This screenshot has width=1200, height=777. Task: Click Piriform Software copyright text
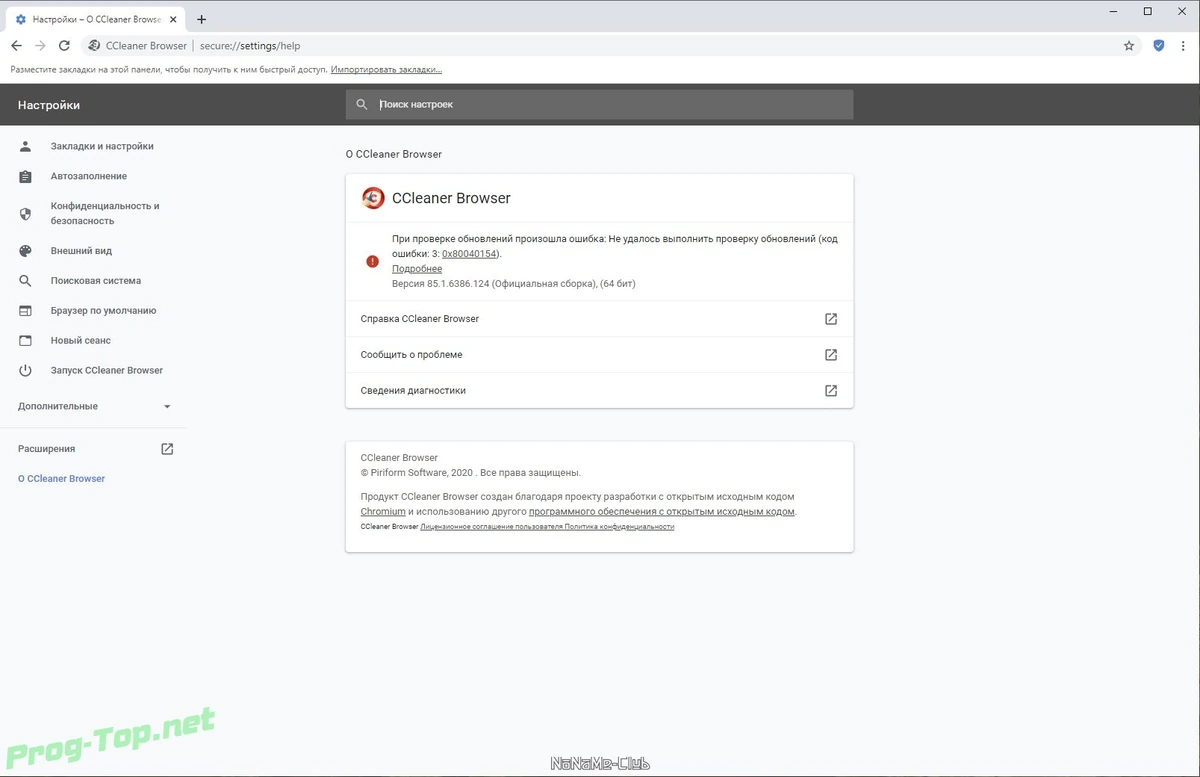coord(471,473)
